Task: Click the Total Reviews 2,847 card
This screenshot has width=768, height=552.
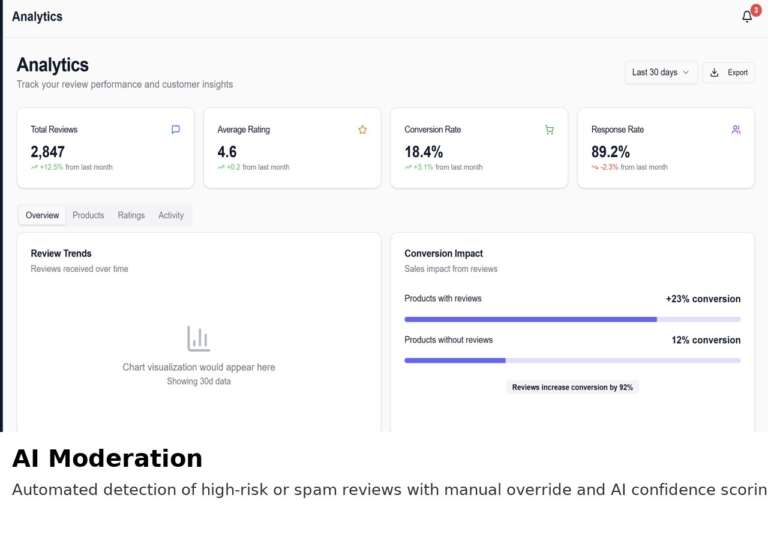Action: (105, 148)
